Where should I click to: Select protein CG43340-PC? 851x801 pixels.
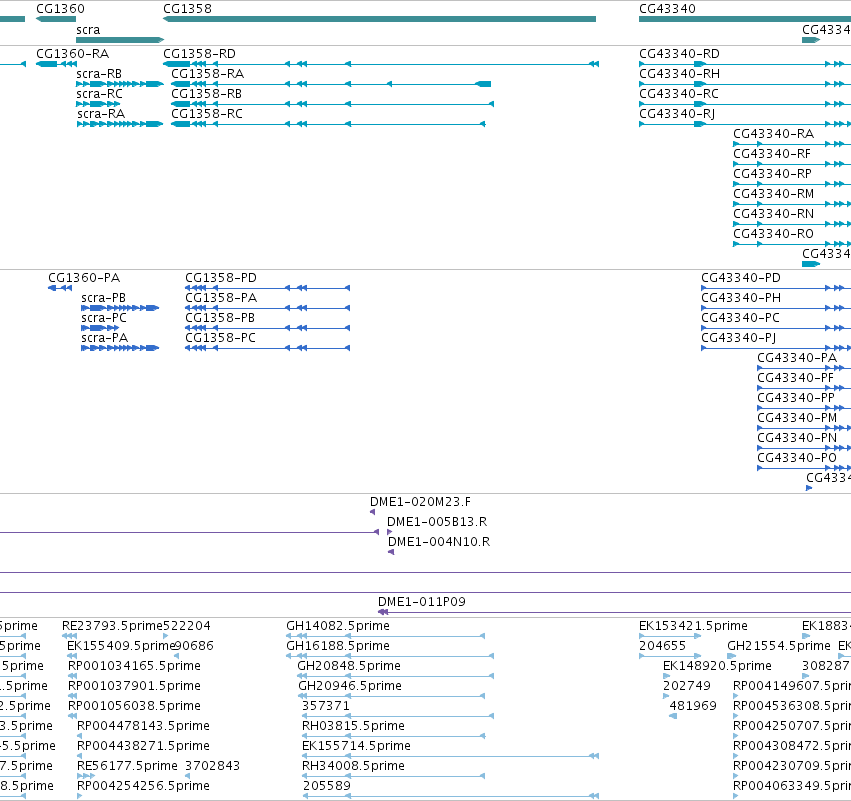click(740, 318)
